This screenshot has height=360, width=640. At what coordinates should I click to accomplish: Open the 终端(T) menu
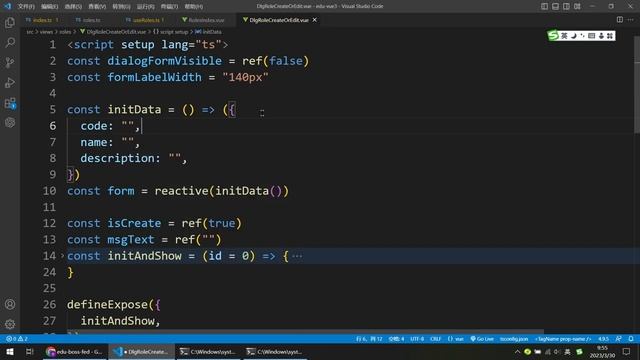click(x=169, y=7)
